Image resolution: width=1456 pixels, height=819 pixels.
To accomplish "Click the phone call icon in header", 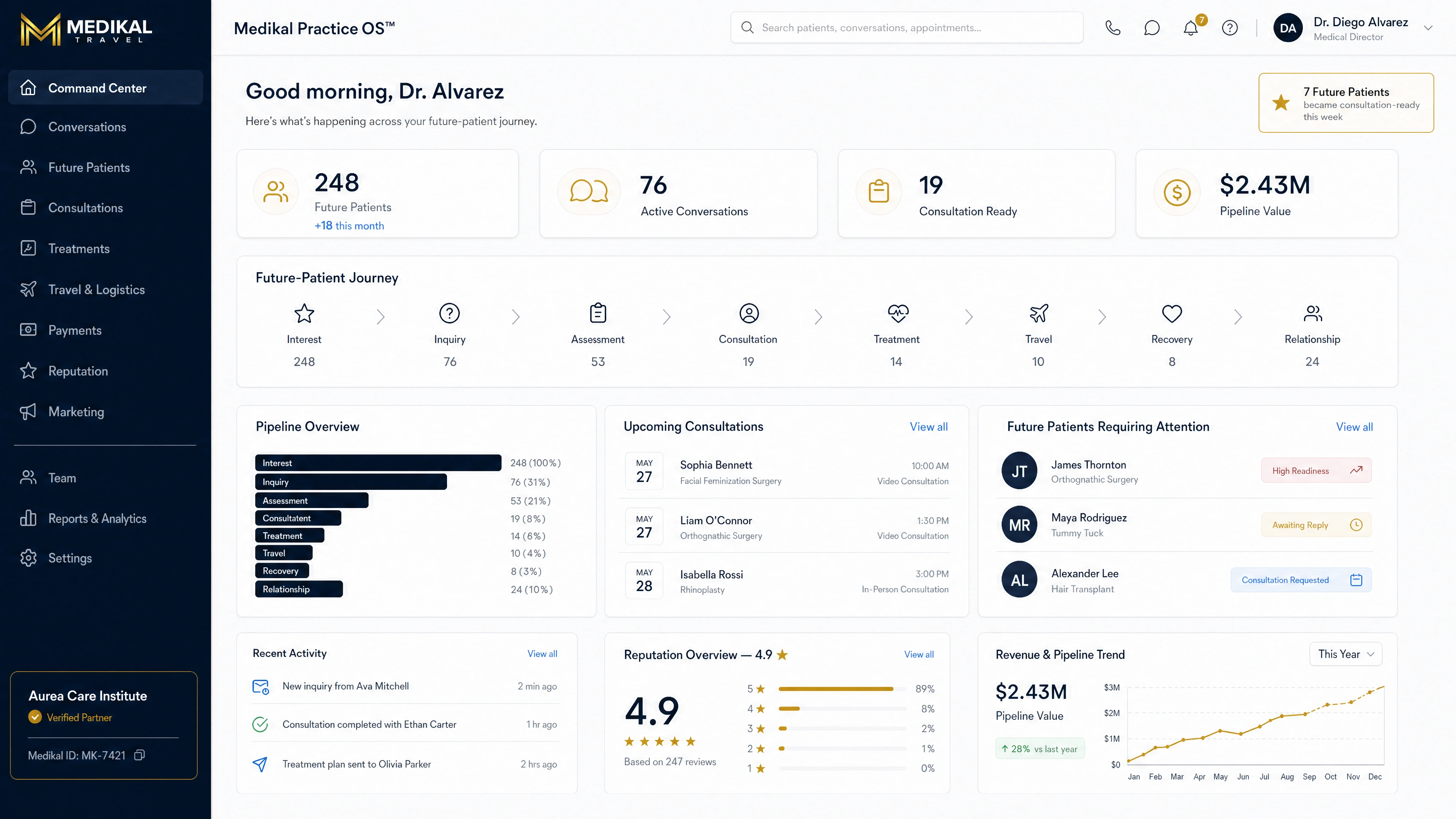I will (x=1112, y=28).
